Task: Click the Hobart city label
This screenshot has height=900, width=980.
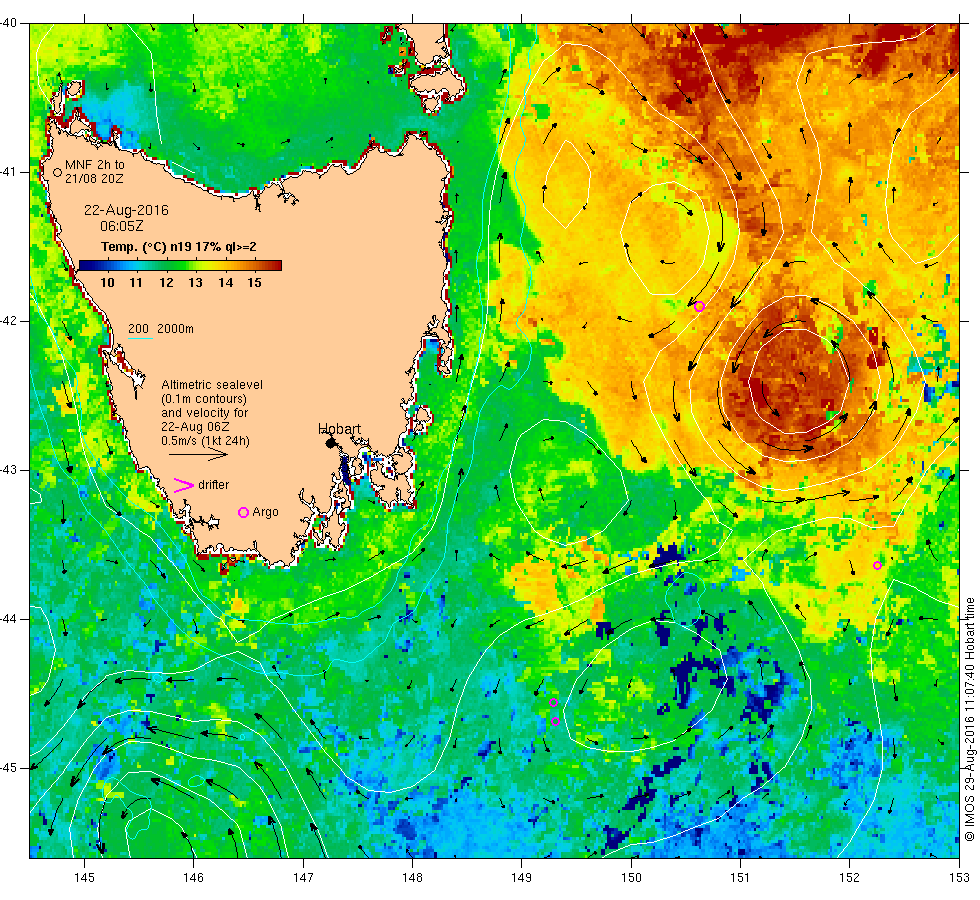Action: pos(339,429)
